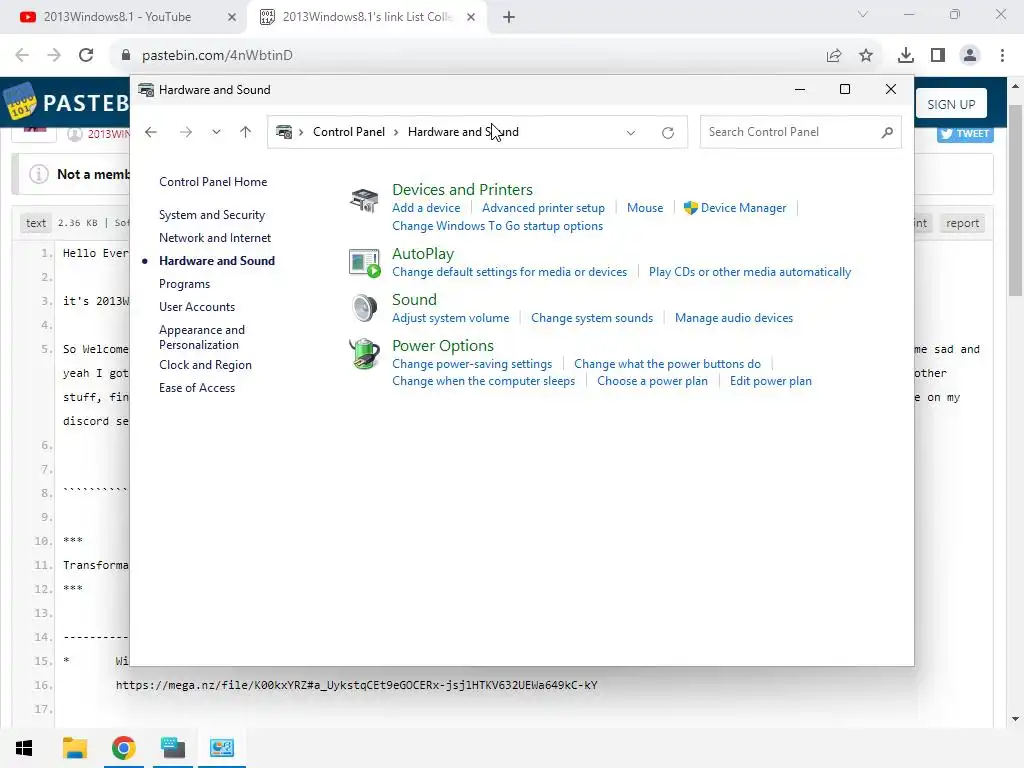The image size is (1024, 768).
Task: Go back in Control Panel window
Action: [151, 132]
